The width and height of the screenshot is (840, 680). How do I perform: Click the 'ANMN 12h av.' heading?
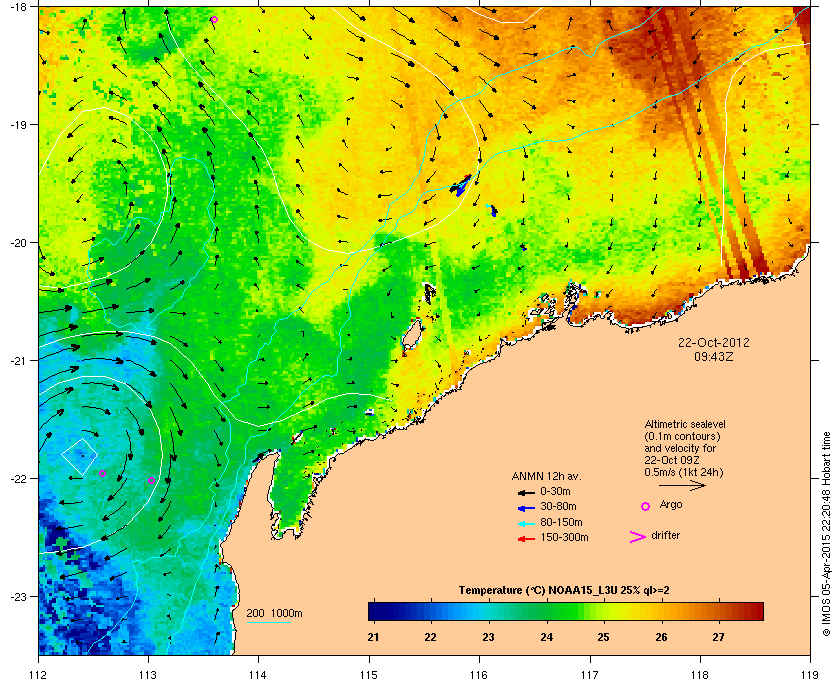coord(546,476)
